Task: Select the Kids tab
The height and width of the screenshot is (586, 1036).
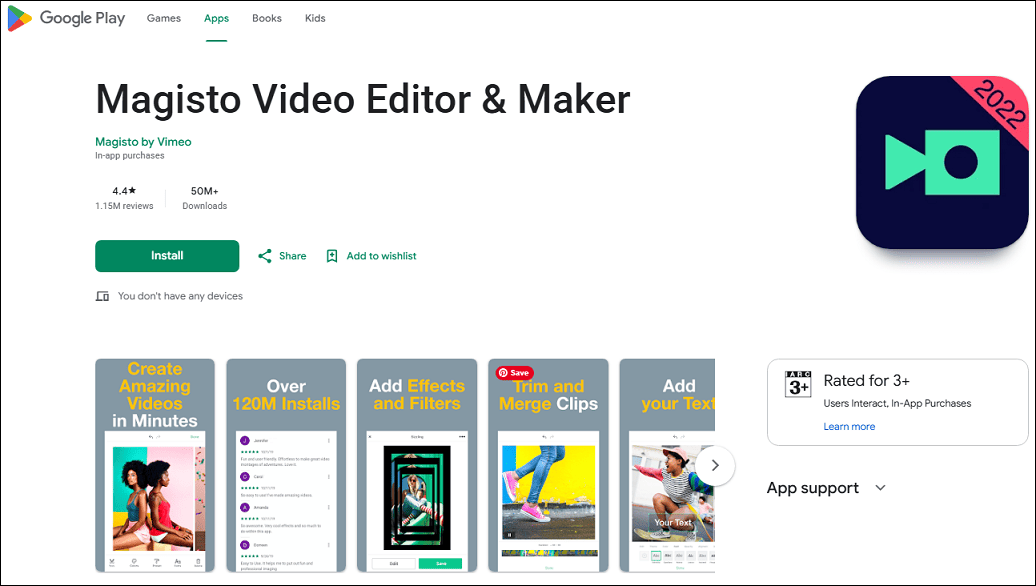Action: tap(315, 18)
